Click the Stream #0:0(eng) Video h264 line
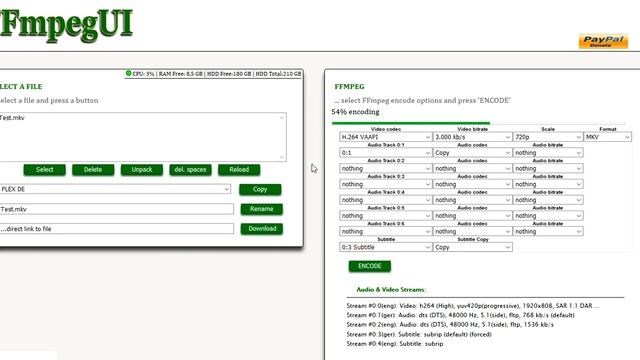 tap(473, 306)
